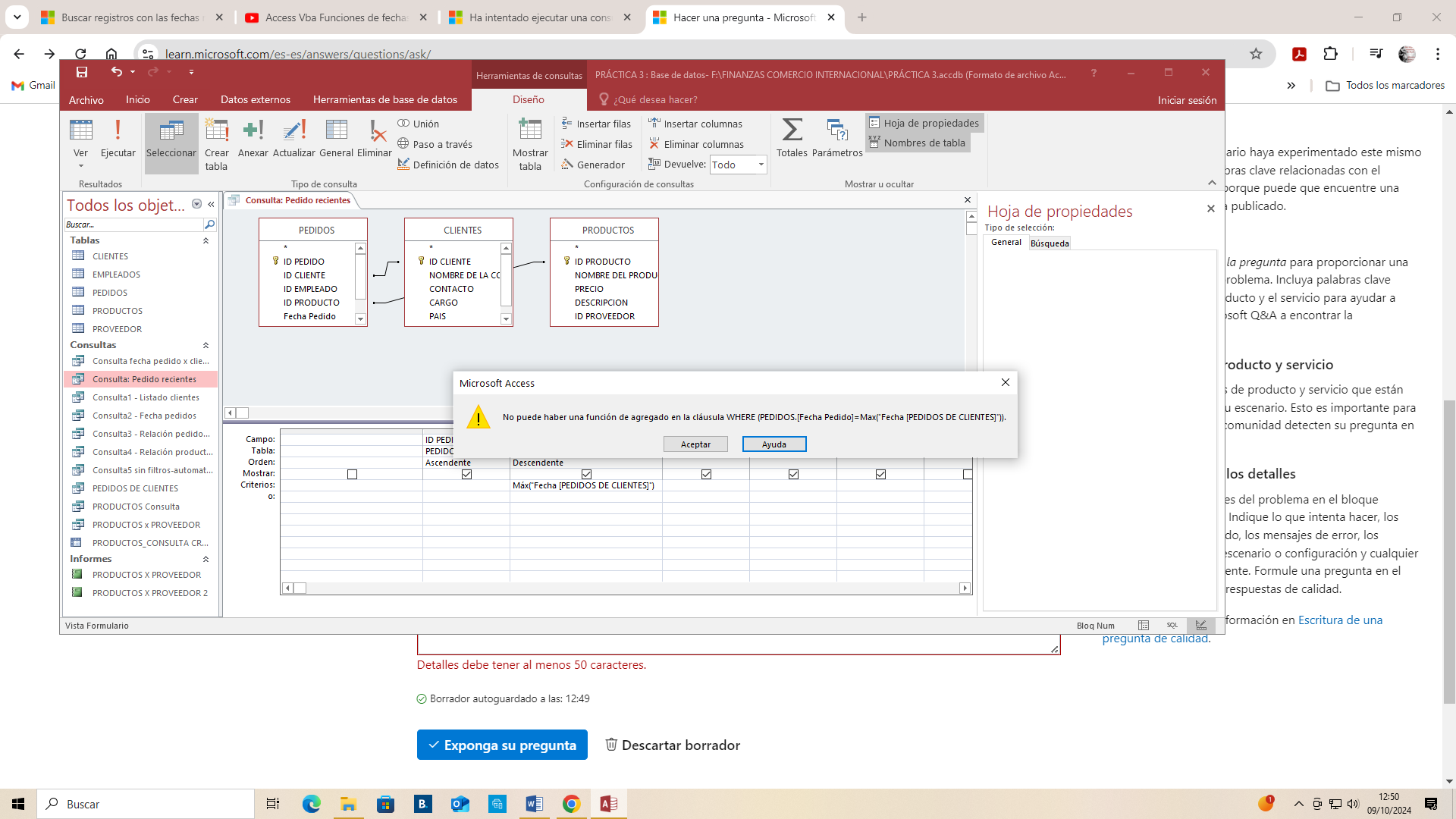Open the Escritura de una link

point(1340,620)
